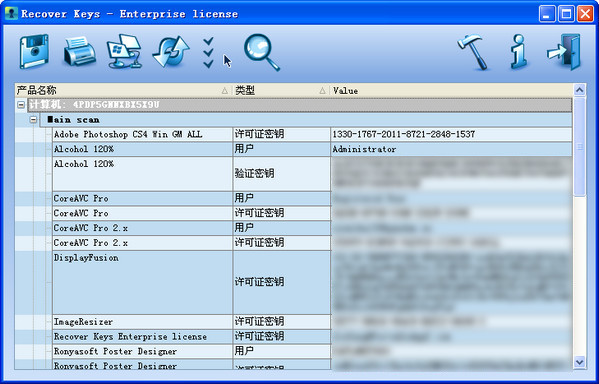Select the 许可证密钥 cell of ImageResizer
Image resolution: width=599 pixels, height=384 pixels.
282,322
